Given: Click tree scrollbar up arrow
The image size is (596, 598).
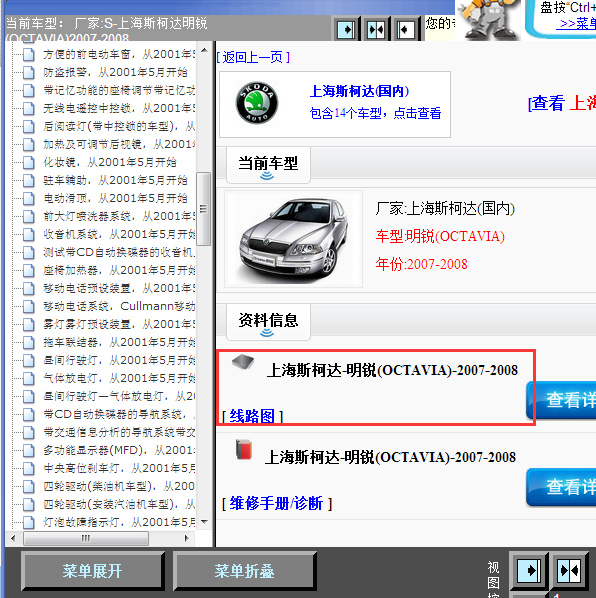Looking at the screenshot, I should (204, 50).
